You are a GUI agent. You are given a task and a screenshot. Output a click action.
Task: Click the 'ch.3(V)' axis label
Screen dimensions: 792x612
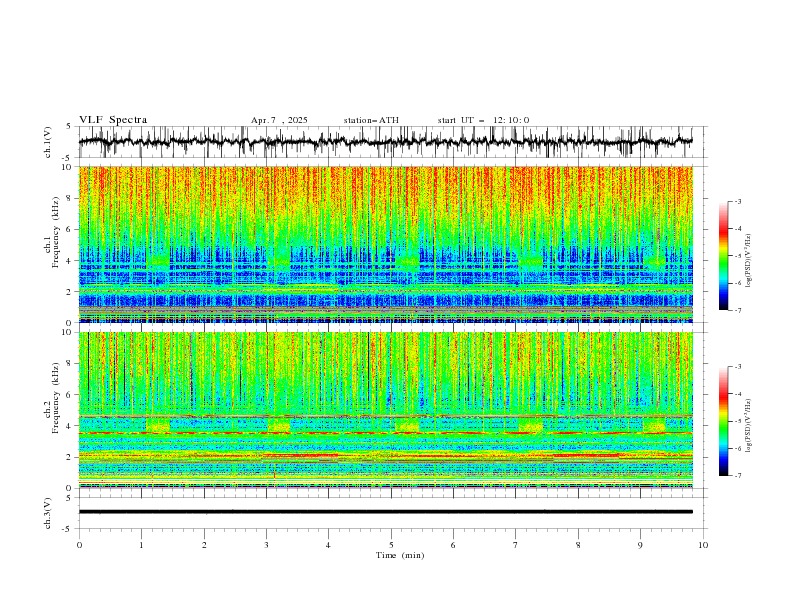[x=48, y=513]
